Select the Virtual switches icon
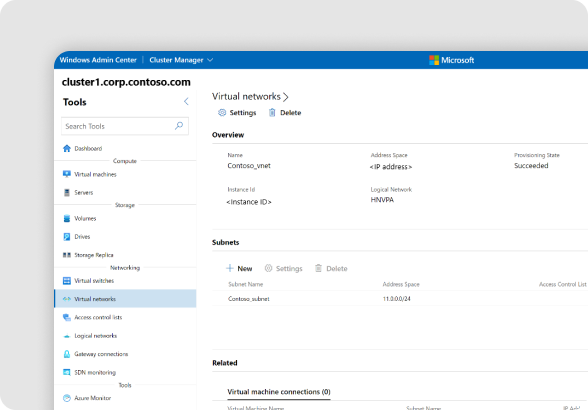588x410 pixels. (67, 281)
